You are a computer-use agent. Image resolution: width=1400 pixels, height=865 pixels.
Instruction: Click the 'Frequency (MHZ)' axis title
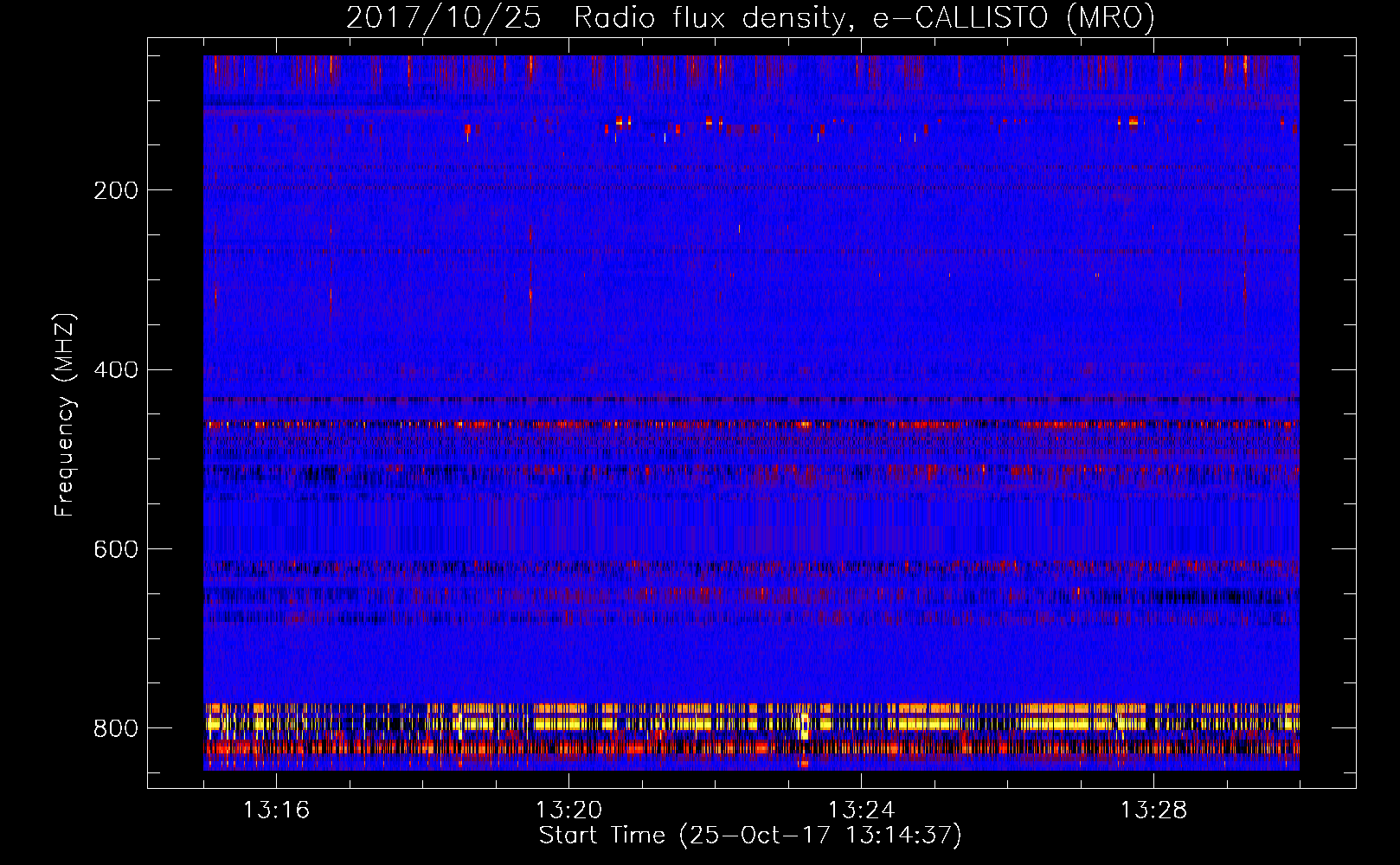coord(65,414)
